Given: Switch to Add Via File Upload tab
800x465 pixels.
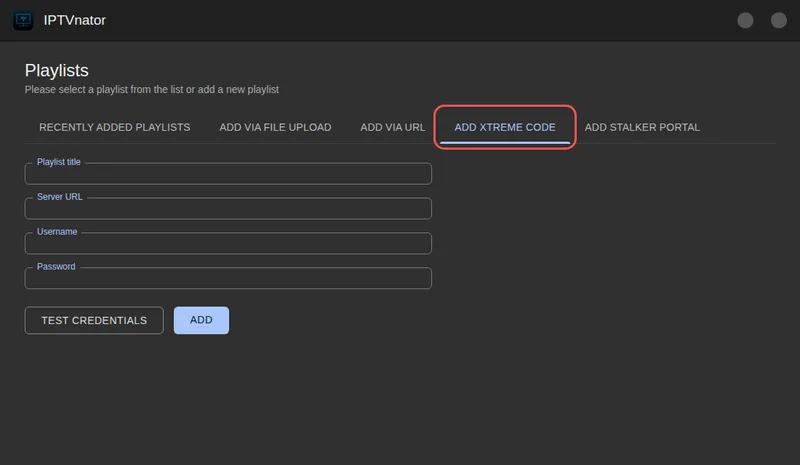Looking at the screenshot, I should pos(275,127).
